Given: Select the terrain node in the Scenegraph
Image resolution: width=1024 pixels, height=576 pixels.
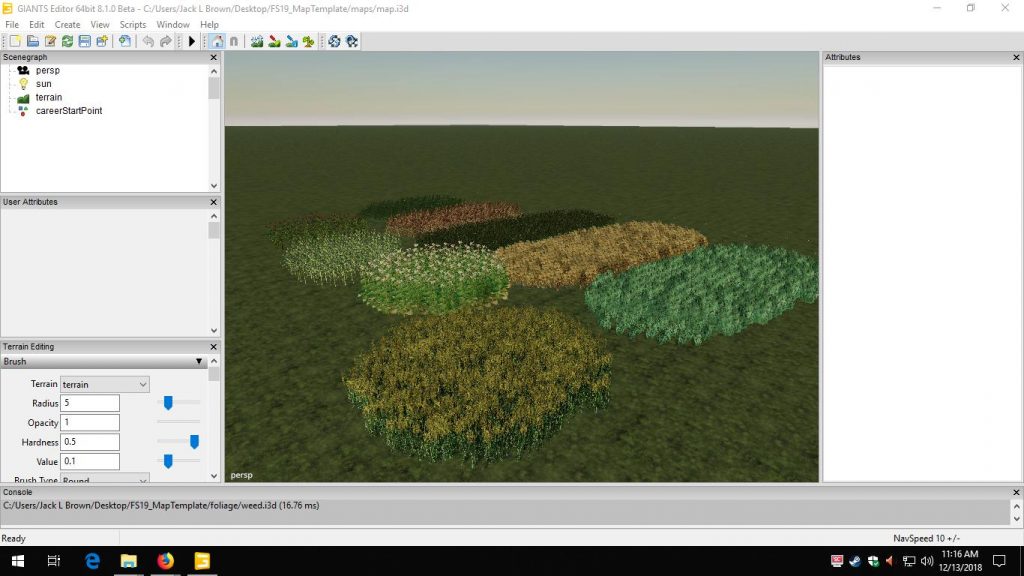Looking at the screenshot, I should pos(50,97).
